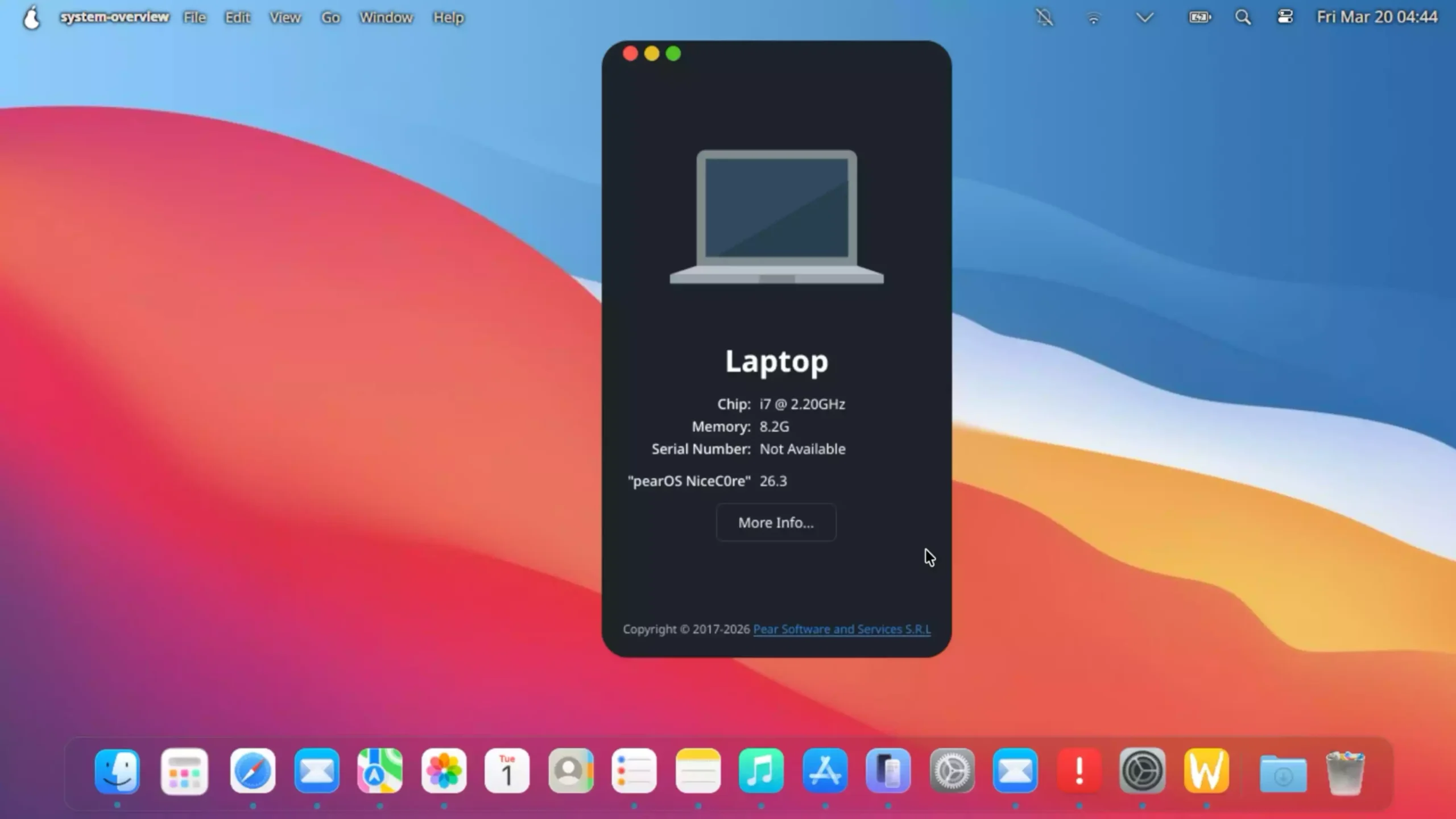Click the Copyright © 2017-2026 text
This screenshot has height=819, width=1456.
point(686,629)
